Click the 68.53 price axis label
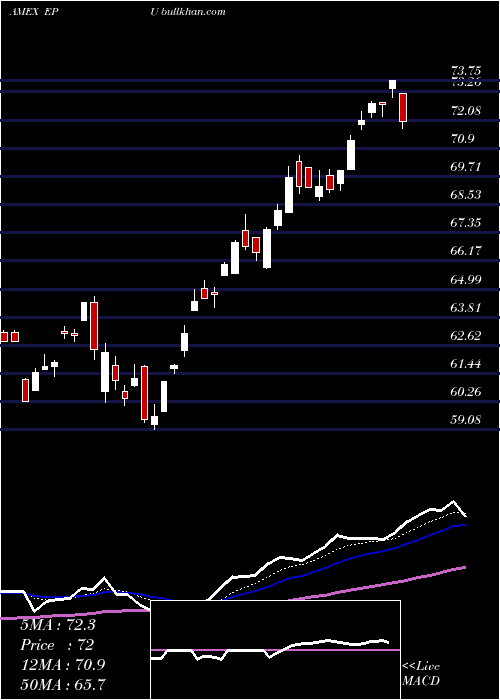 coord(467,195)
